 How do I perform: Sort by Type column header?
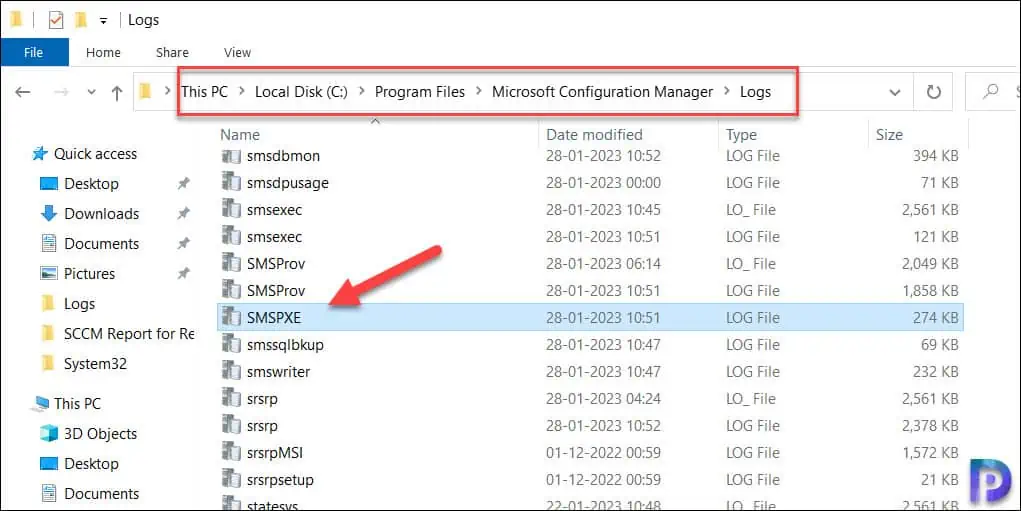[x=741, y=135]
